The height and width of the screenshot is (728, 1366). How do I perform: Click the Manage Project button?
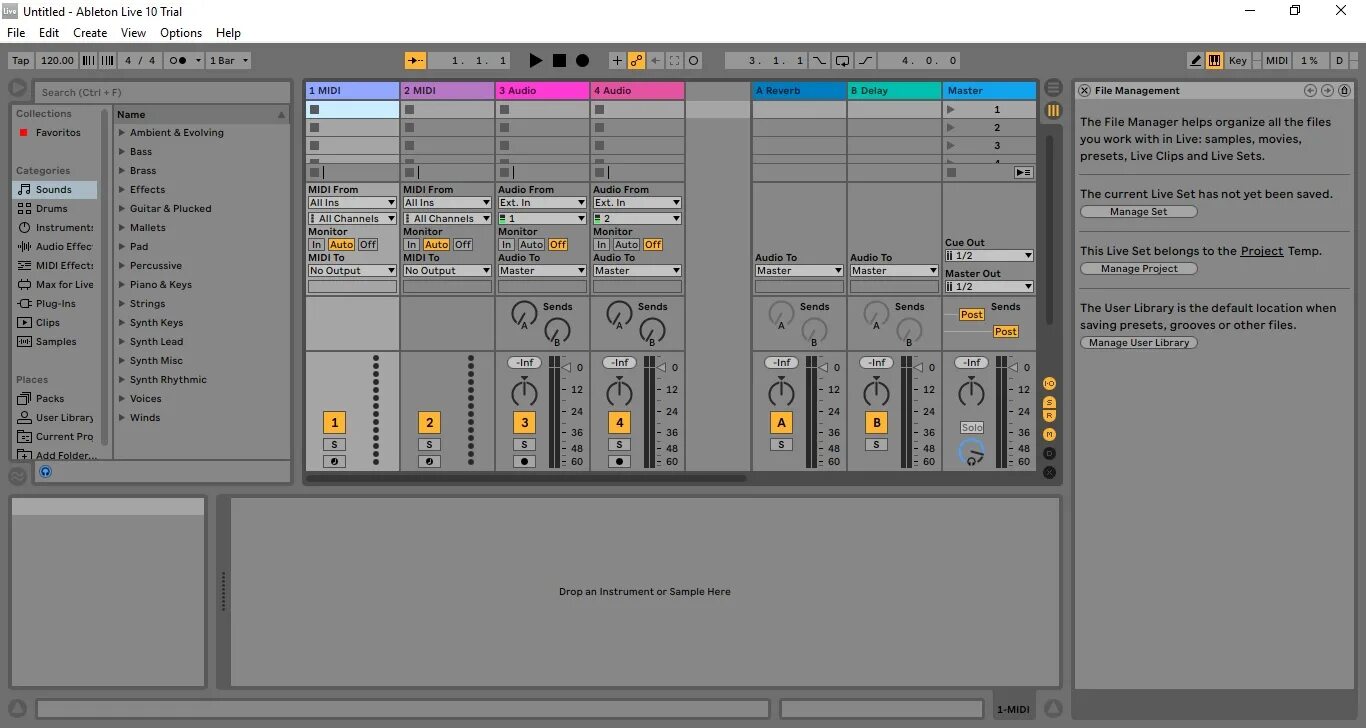(x=1138, y=269)
